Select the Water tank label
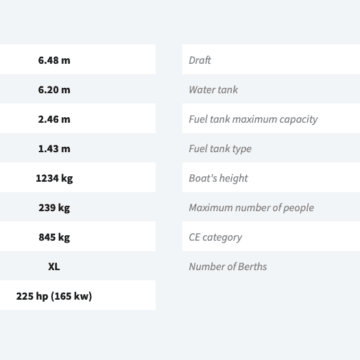360x360 pixels. 213,90
